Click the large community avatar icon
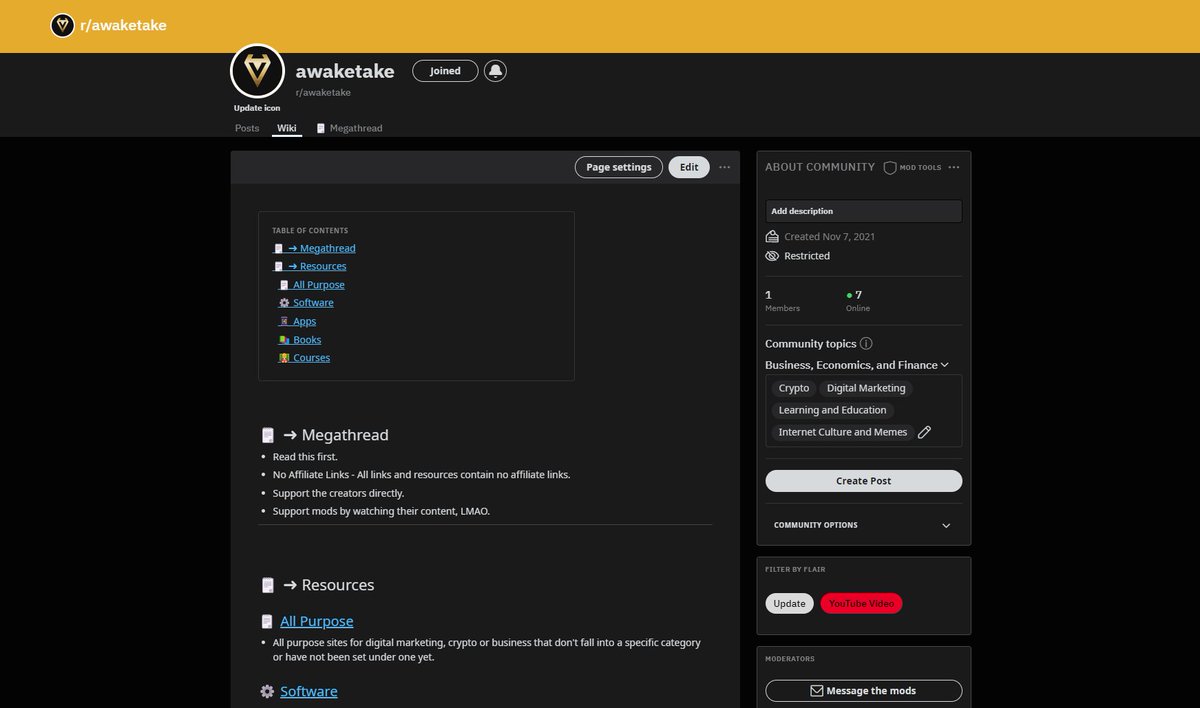 point(258,71)
